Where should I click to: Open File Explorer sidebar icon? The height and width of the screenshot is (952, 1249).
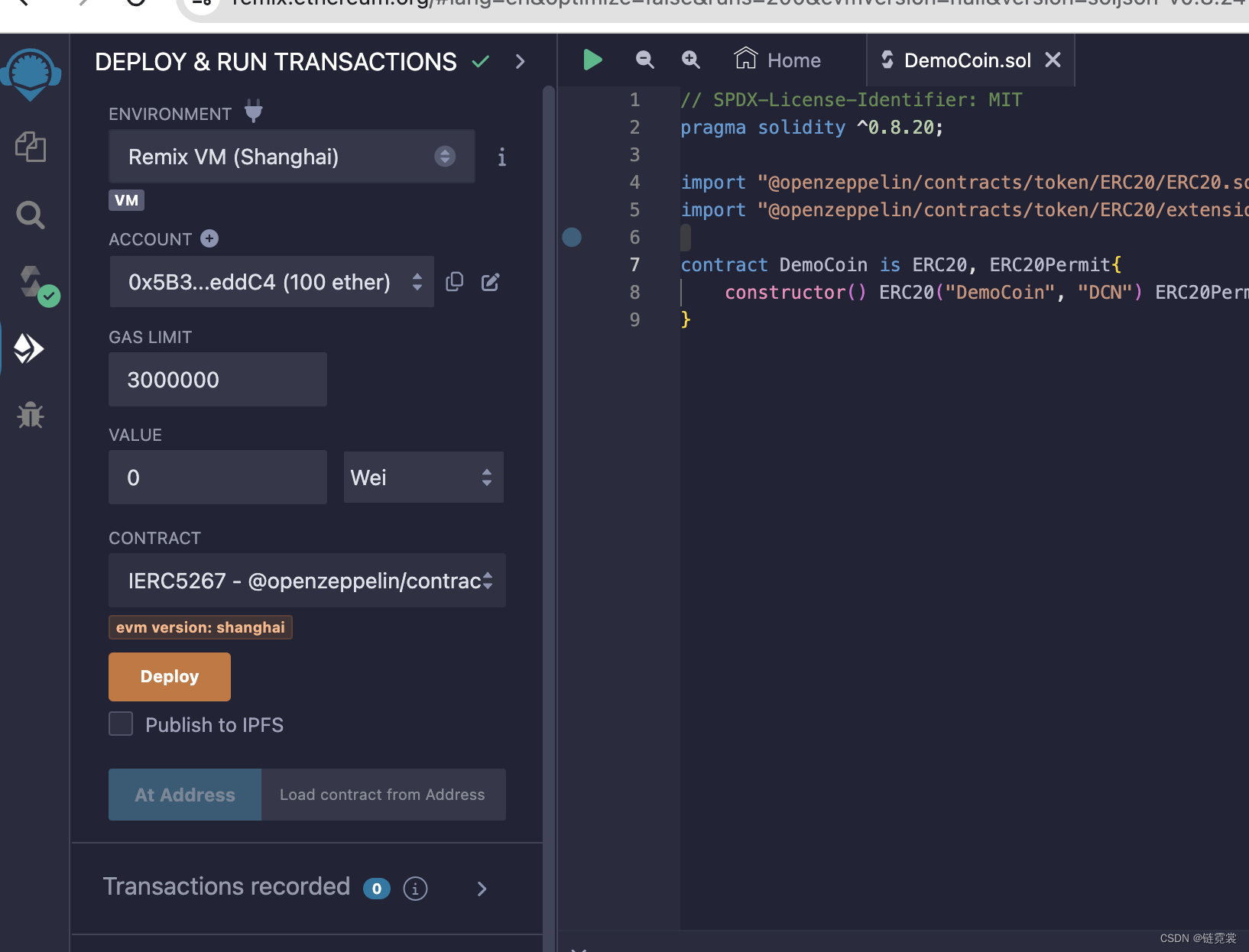click(31, 146)
